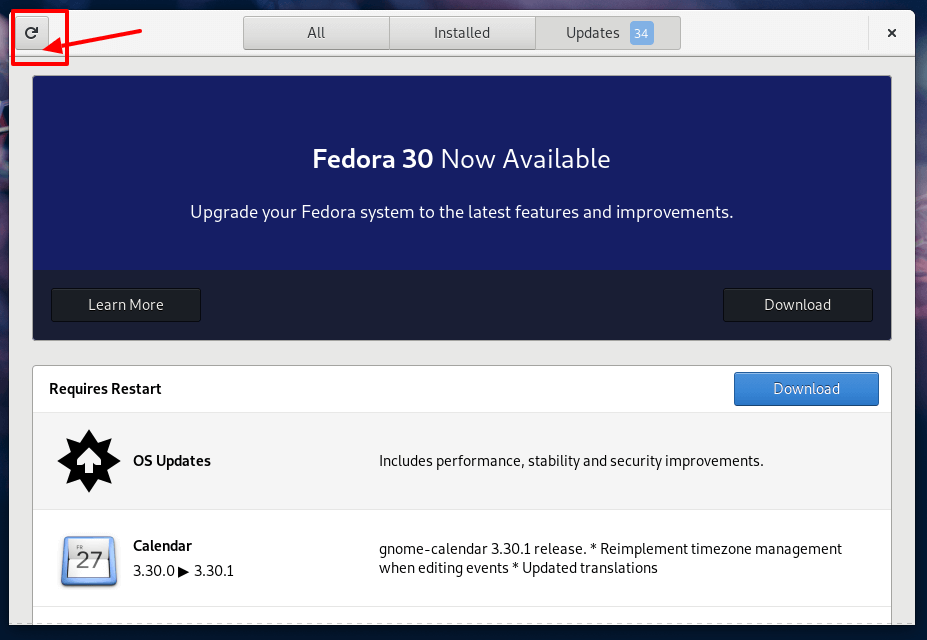Select the Updates tab

tap(593, 33)
